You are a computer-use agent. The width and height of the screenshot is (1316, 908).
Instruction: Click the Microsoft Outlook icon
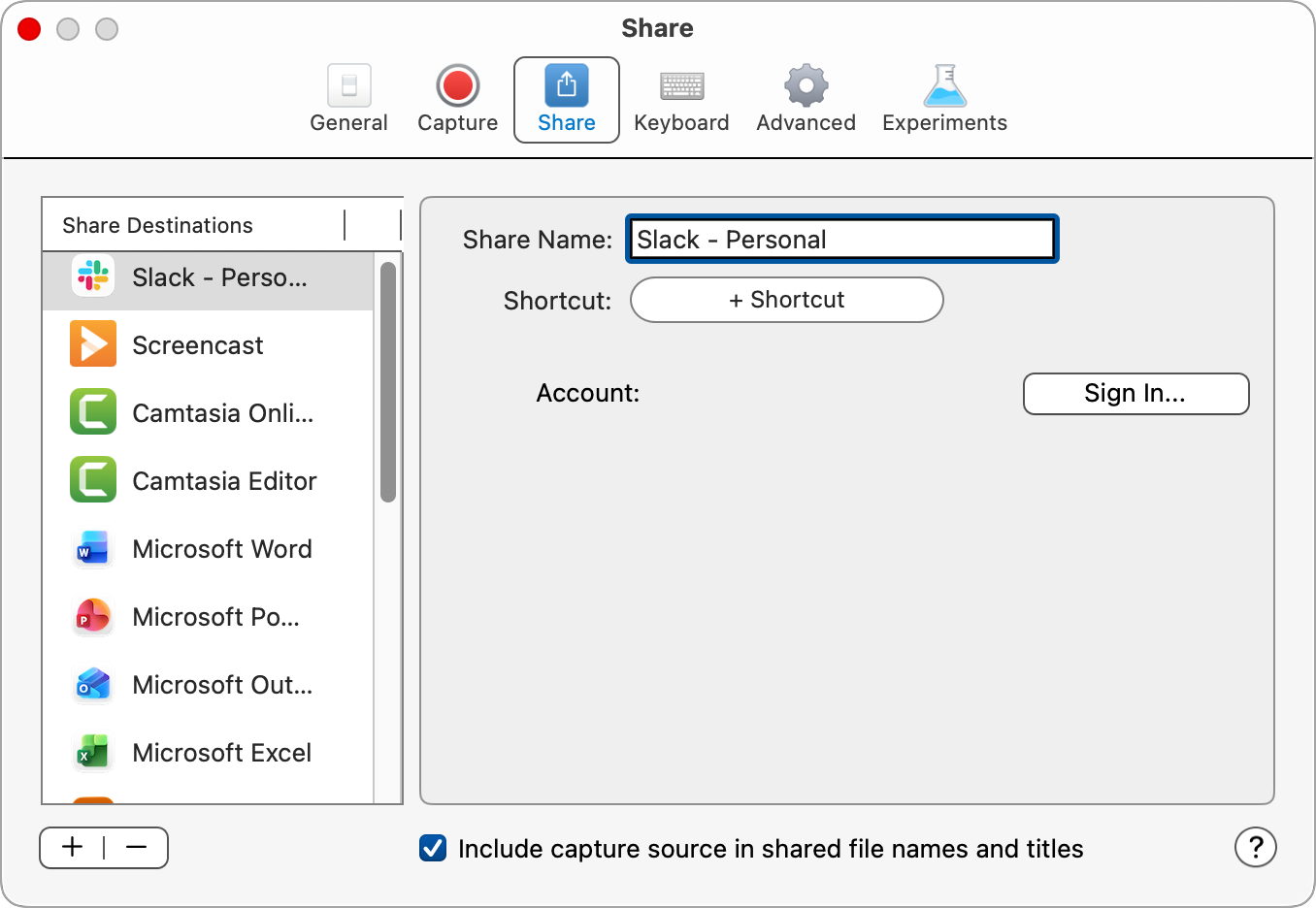tap(93, 684)
